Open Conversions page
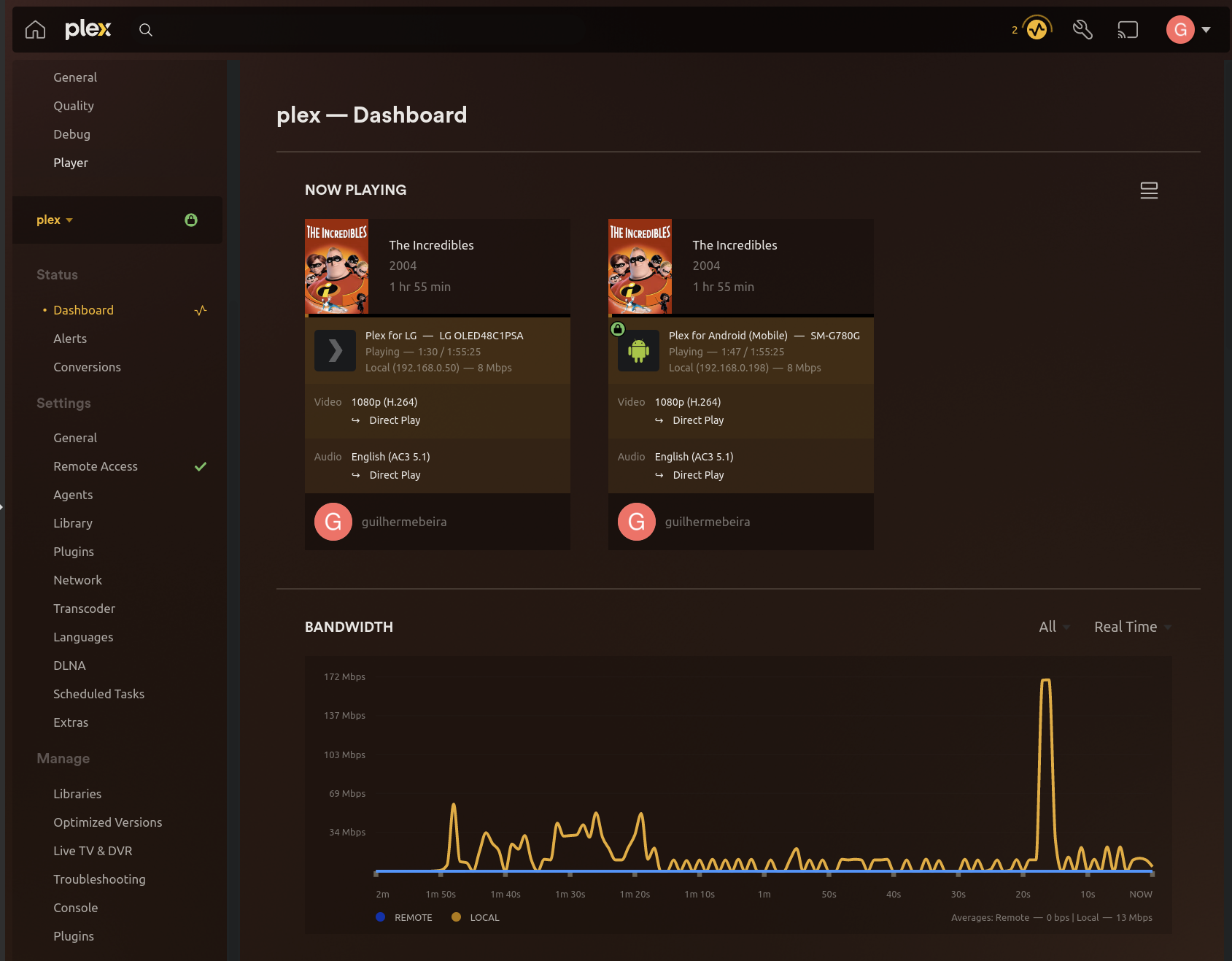Screen dimensions: 1232x961 [87, 367]
